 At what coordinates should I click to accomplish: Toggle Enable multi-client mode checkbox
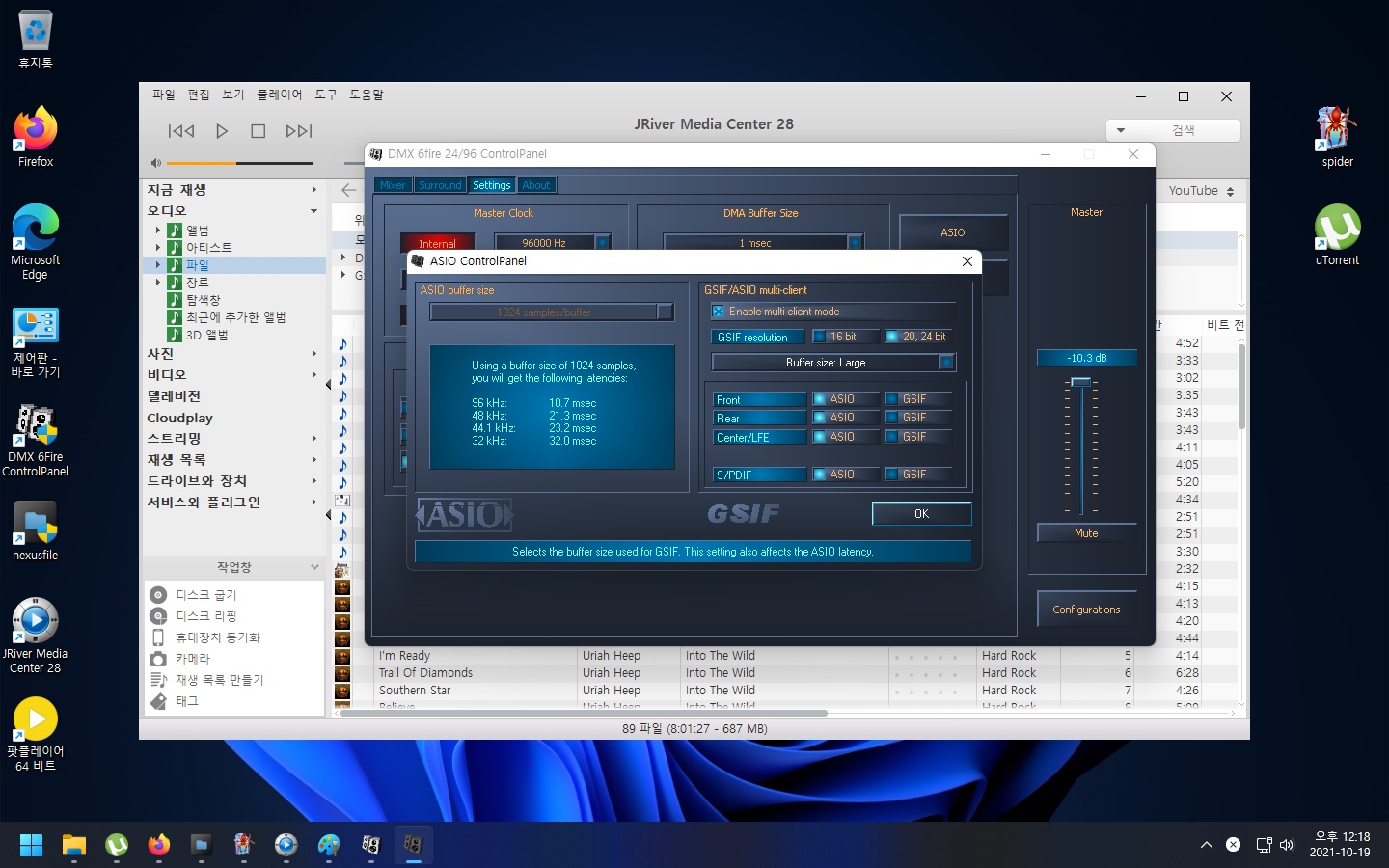(718, 312)
